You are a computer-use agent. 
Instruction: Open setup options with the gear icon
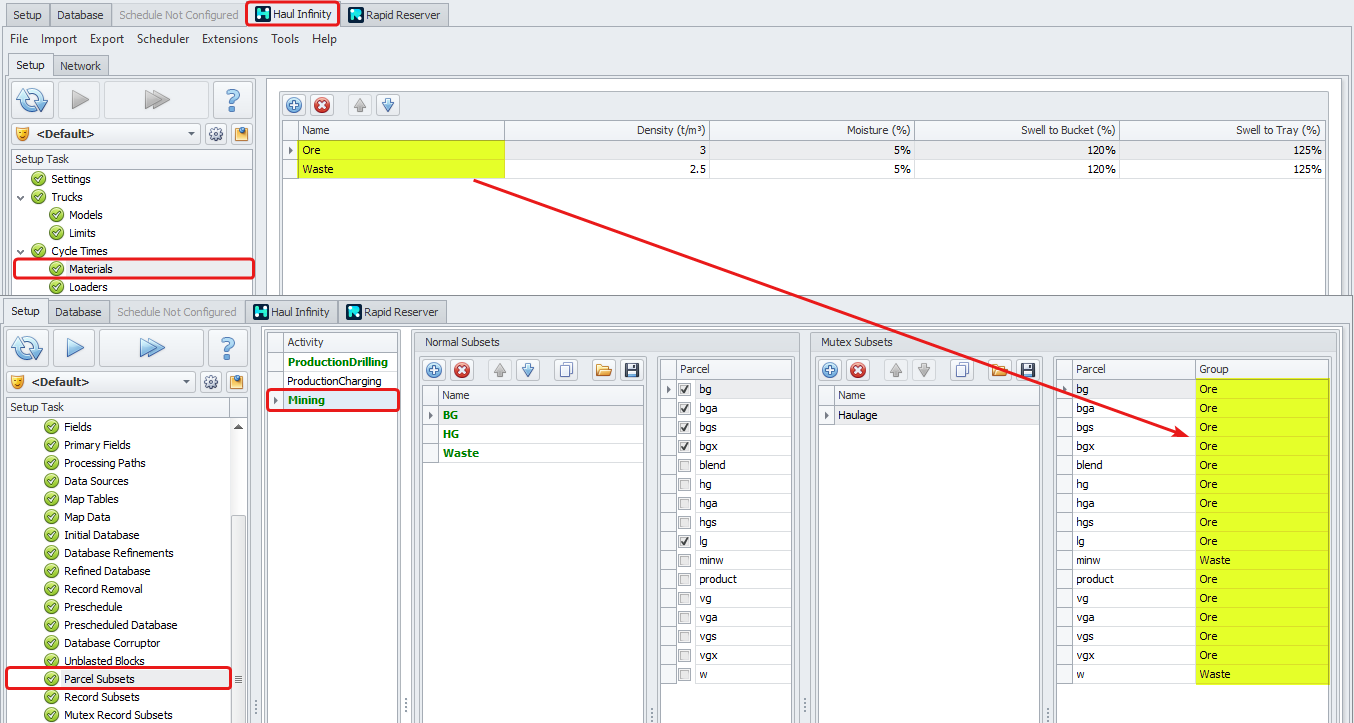[x=215, y=133]
